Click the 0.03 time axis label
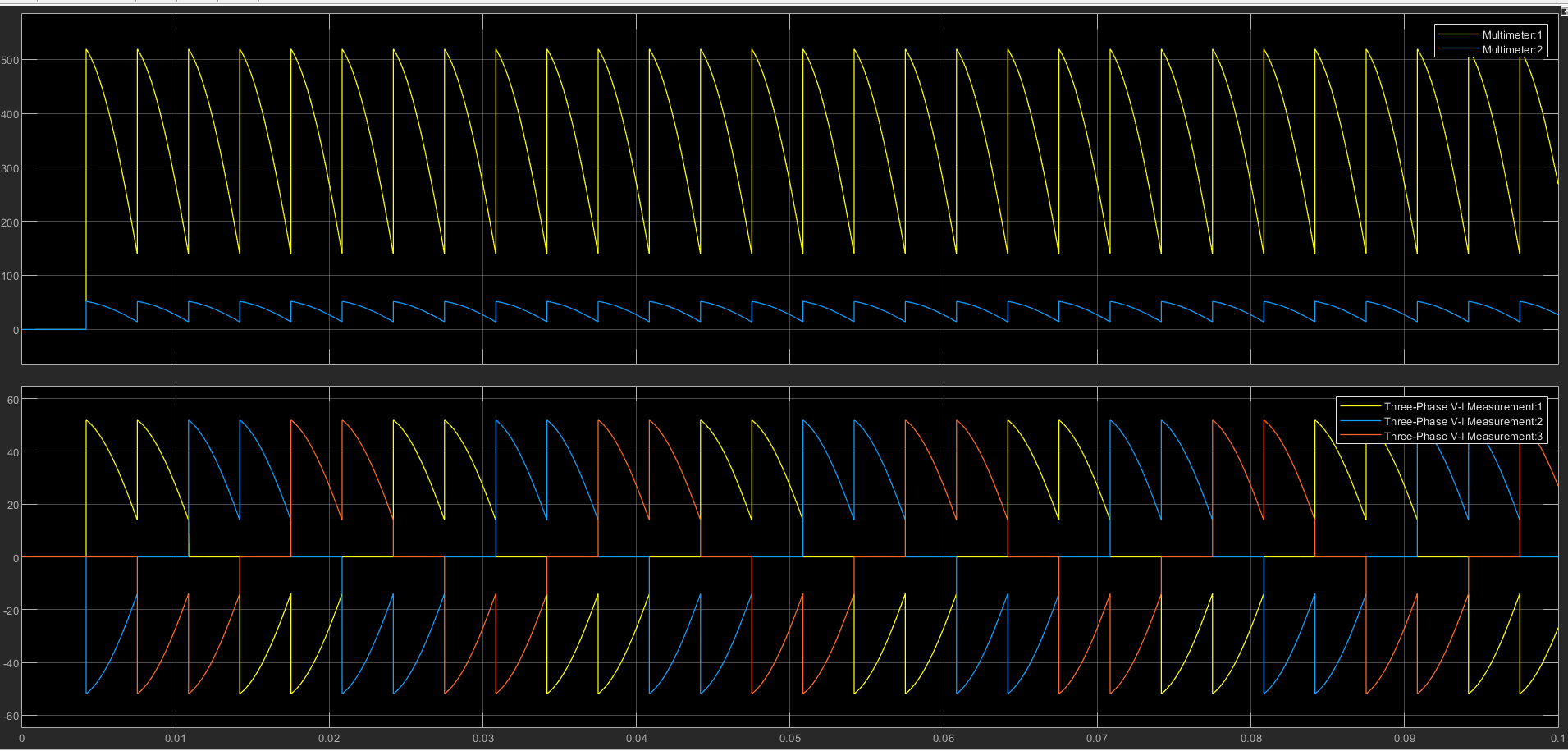The width and height of the screenshot is (1568, 751). click(483, 738)
